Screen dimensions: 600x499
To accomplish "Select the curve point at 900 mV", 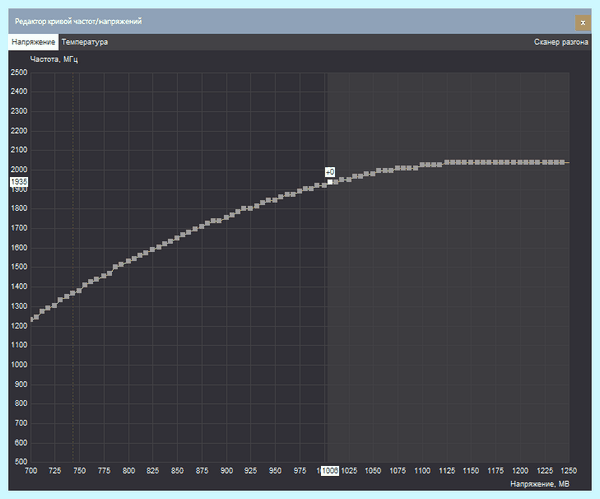I will pos(226,217).
